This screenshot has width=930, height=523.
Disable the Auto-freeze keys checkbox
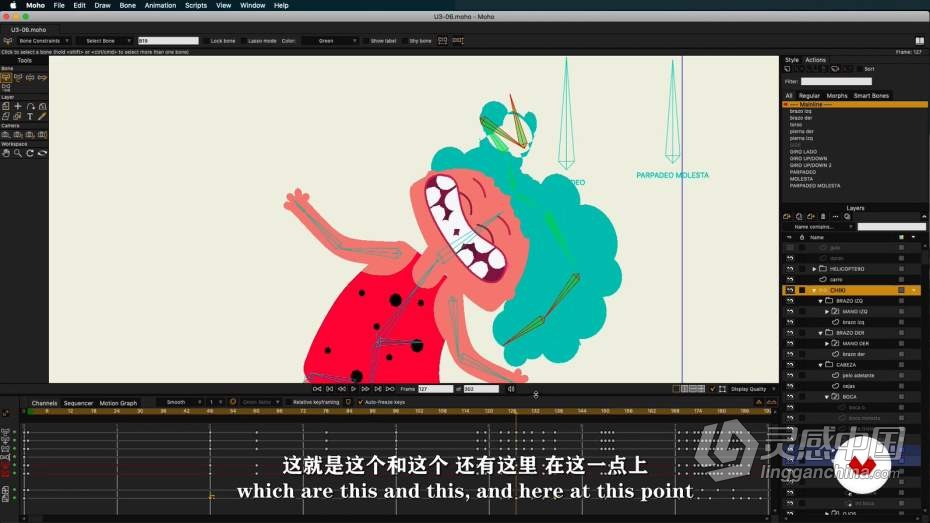click(x=360, y=402)
